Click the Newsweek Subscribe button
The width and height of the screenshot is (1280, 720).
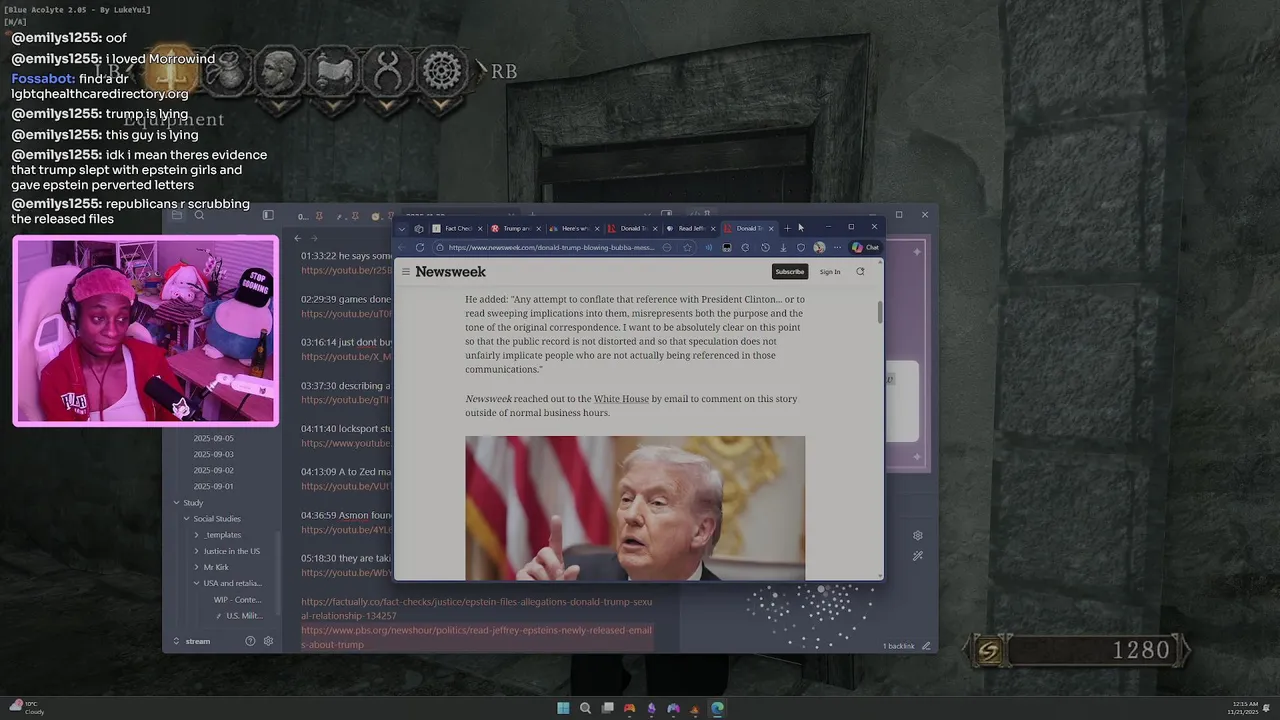790,272
